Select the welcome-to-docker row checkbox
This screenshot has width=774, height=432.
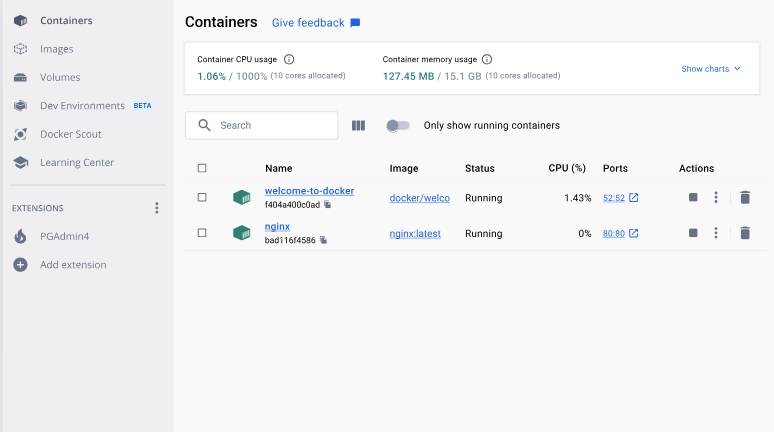coord(202,197)
